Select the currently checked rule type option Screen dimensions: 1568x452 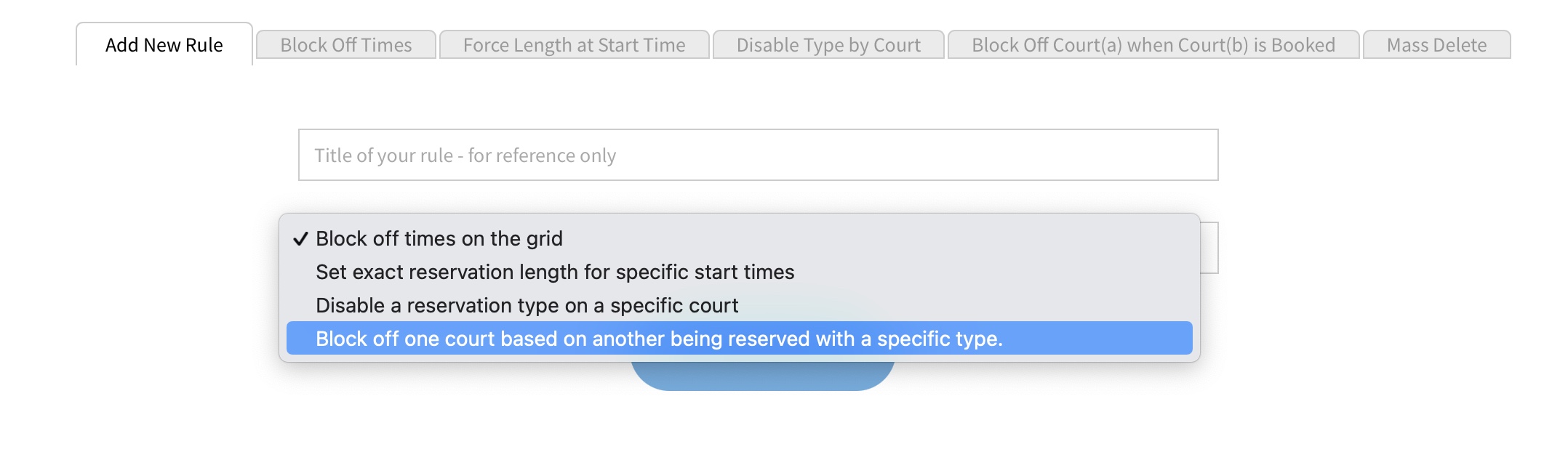[x=439, y=238]
